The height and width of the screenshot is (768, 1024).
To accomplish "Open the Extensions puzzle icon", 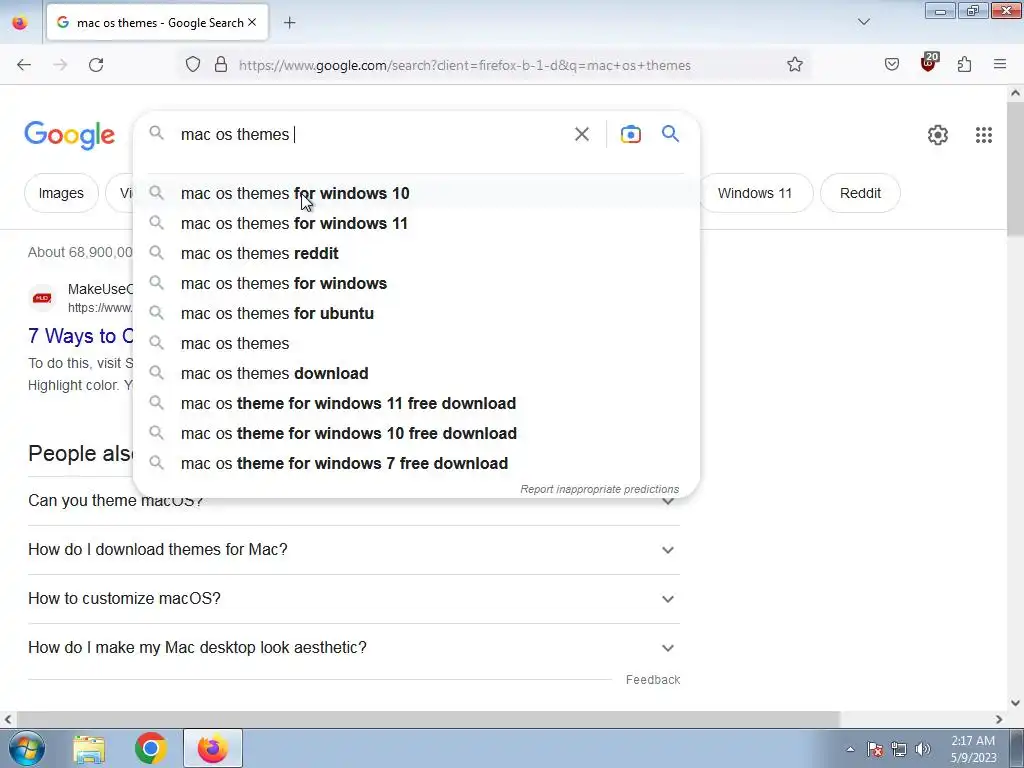I will (x=964, y=65).
